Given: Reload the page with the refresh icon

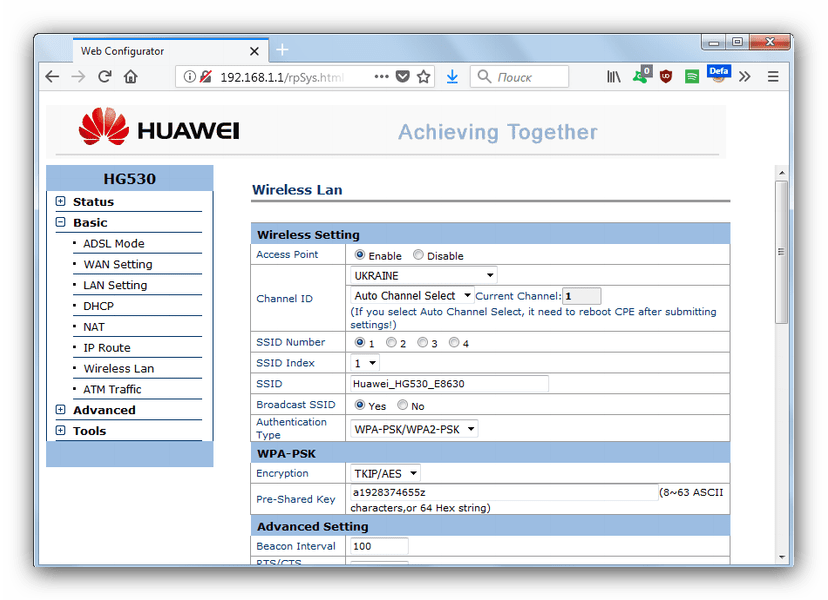Looking at the screenshot, I should [105, 77].
